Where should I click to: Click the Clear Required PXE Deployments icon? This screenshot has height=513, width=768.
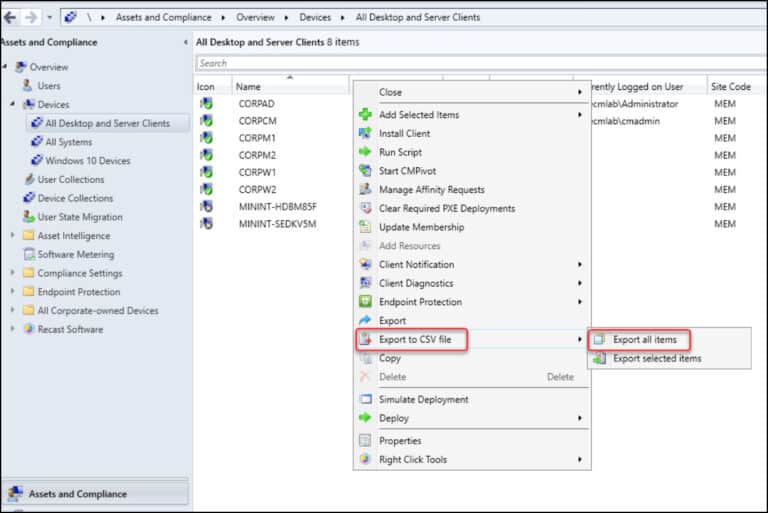click(x=365, y=208)
